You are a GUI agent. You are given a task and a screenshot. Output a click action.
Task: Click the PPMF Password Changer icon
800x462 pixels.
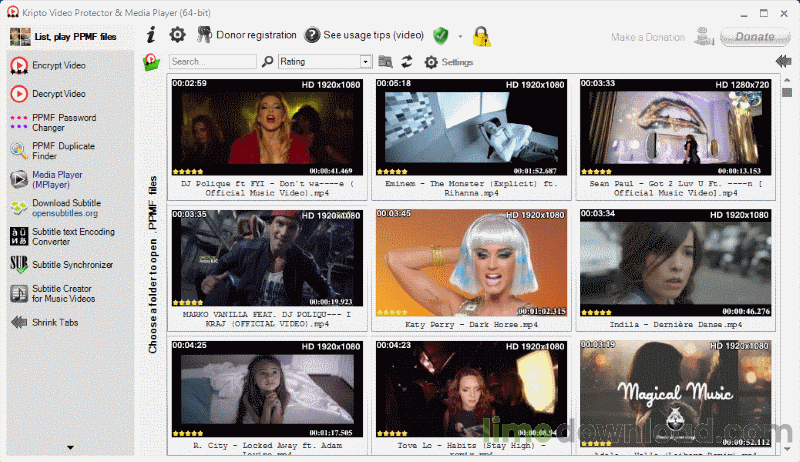coord(19,122)
